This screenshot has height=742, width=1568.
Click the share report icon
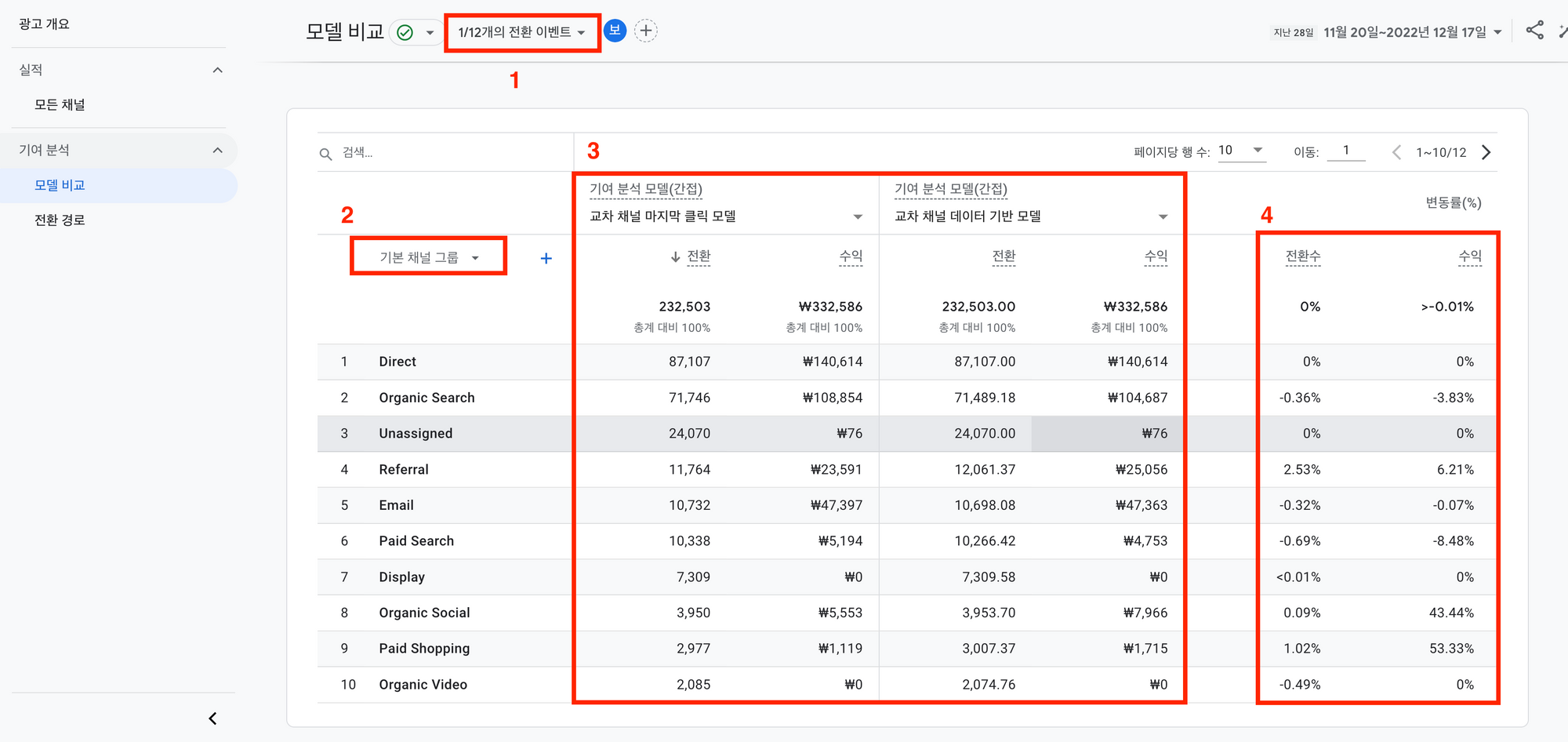[x=1534, y=31]
